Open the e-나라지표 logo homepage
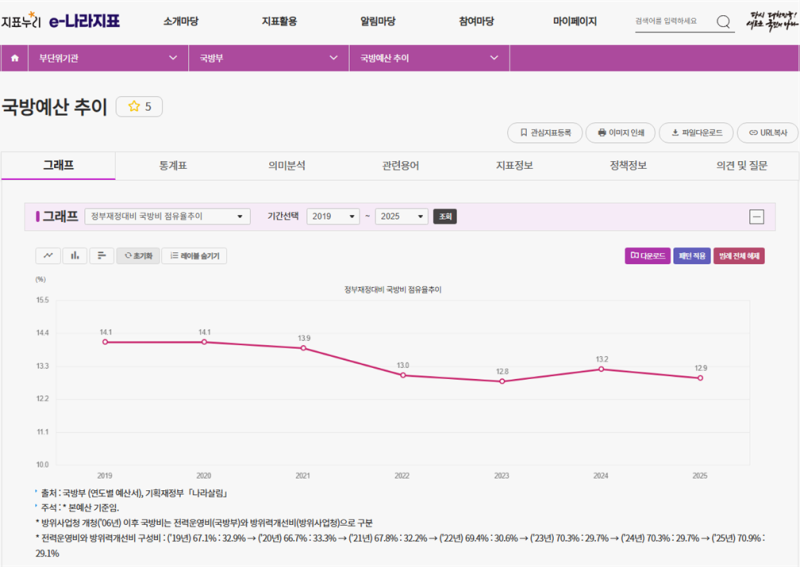 click(x=85, y=21)
